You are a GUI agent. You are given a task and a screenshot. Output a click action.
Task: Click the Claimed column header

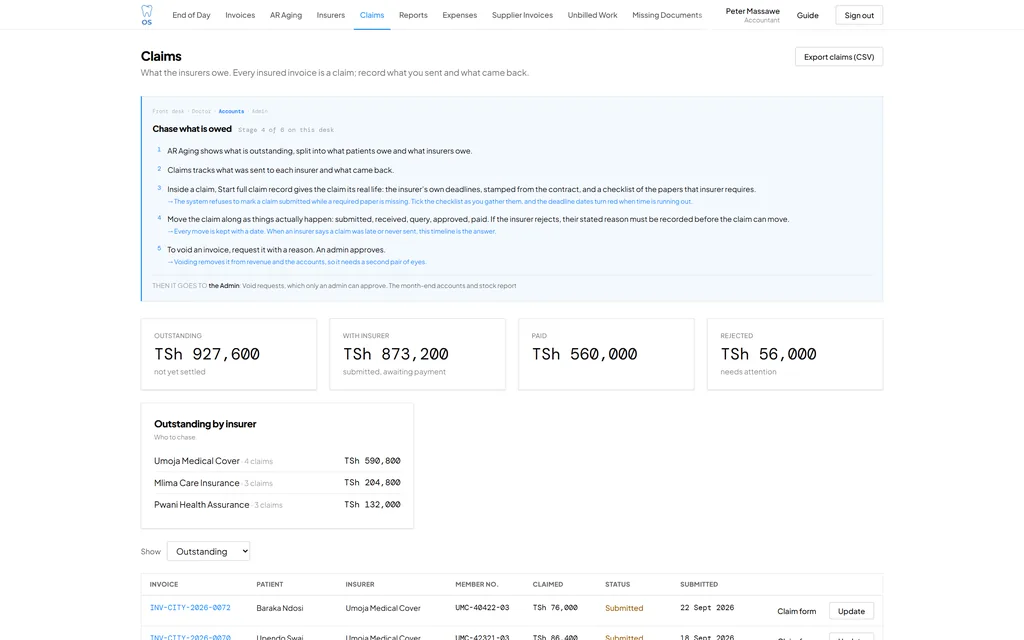[x=548, y=584]
